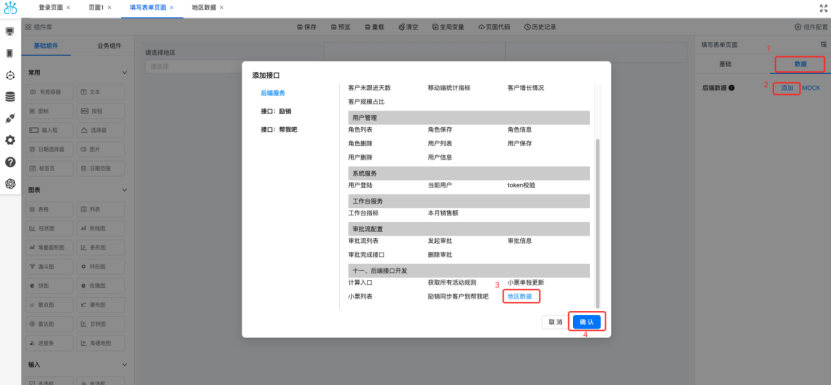The image size is (831, 385).
Task: Choose the 小票列表 interface
Action: click(x=360, y=296)
